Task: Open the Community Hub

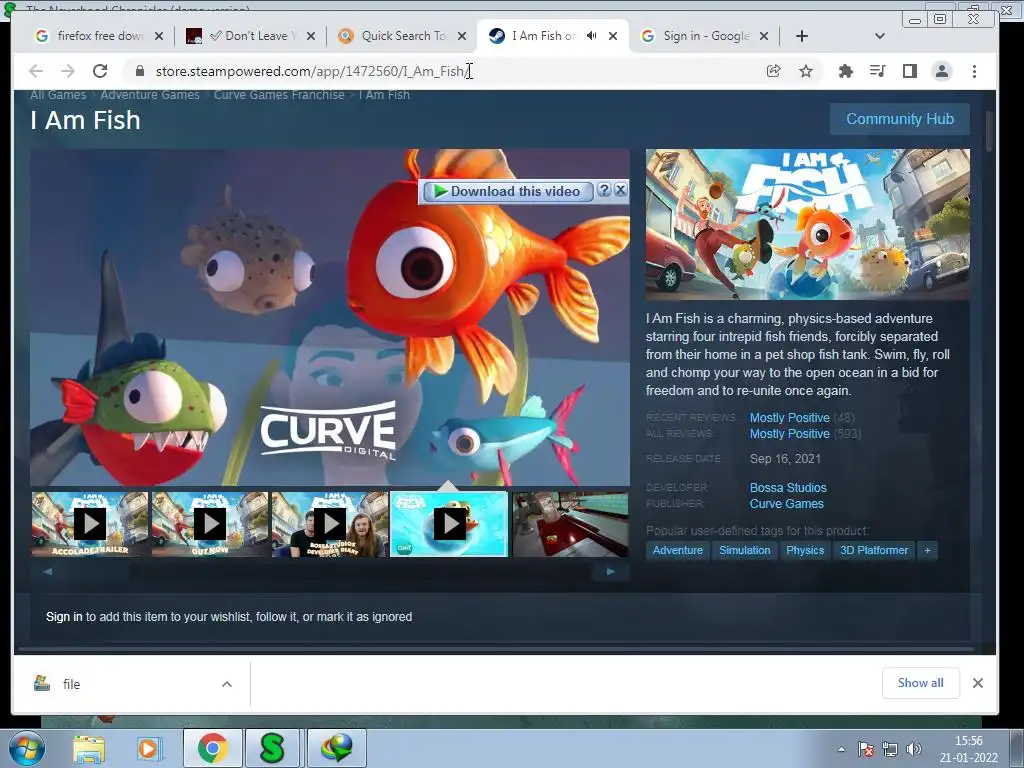Action: (899, 119)
